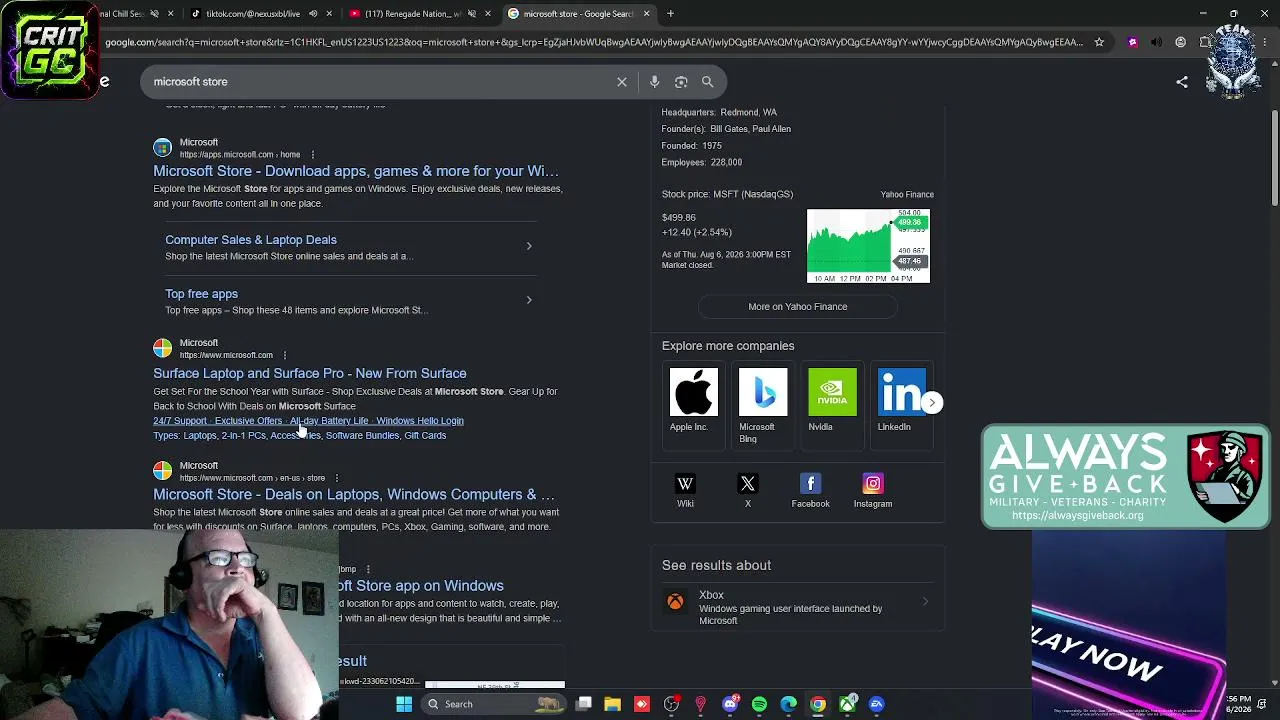Close the microsoft store search tab
Image resolution: width=1280 pixels, height=720 pixels.
(646, 14)
